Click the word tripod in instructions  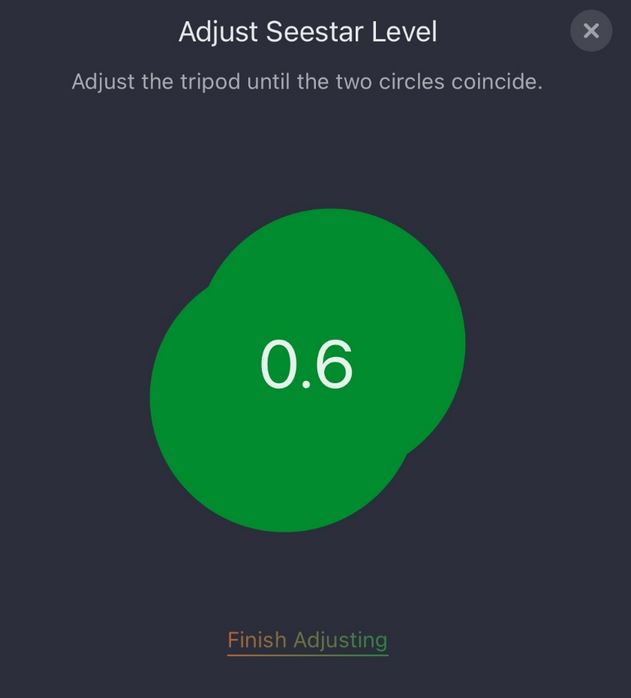pos(210,82)
